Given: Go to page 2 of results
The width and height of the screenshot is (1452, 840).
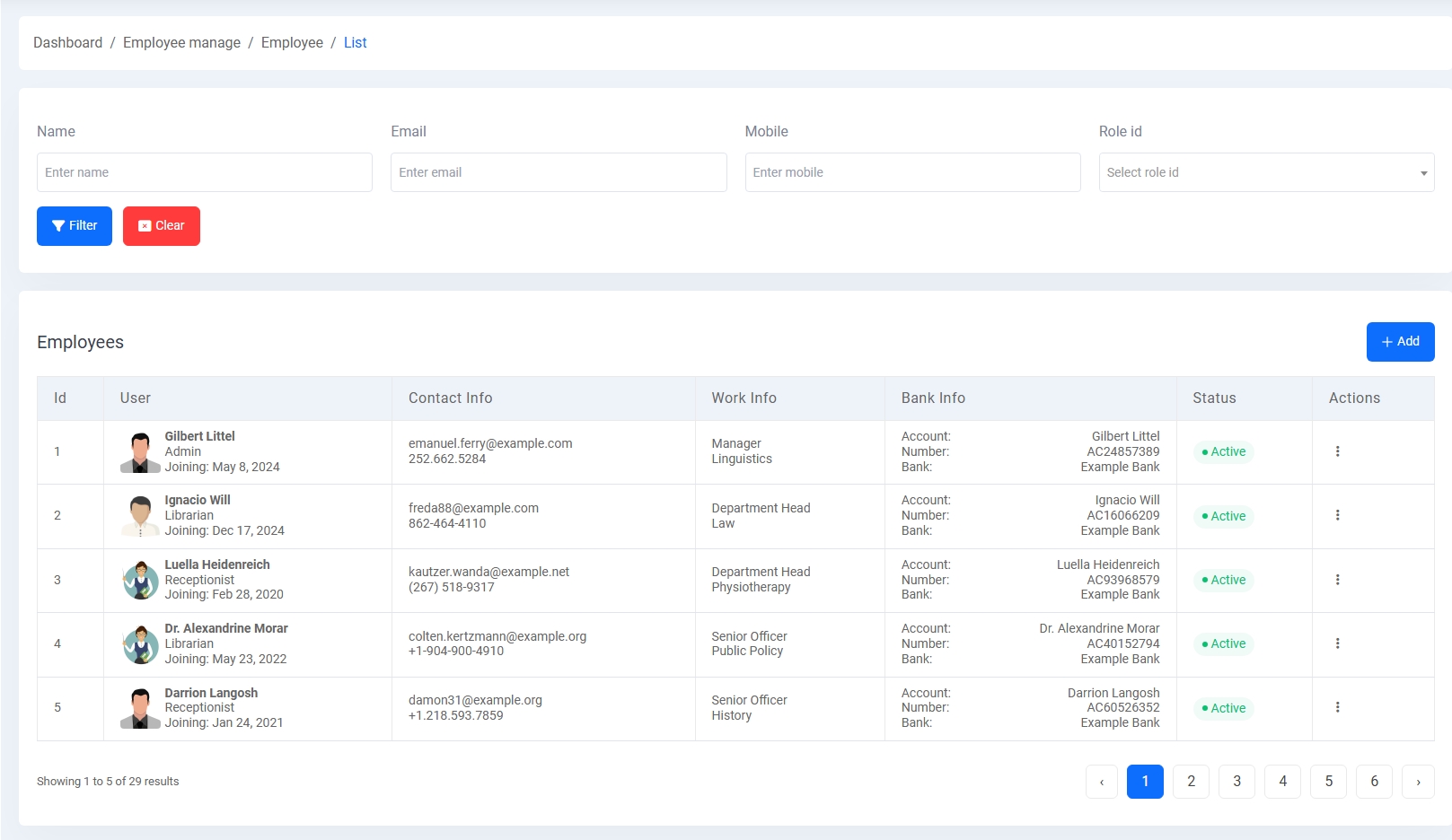Looking at the screenshot, I should (1191, 782).
